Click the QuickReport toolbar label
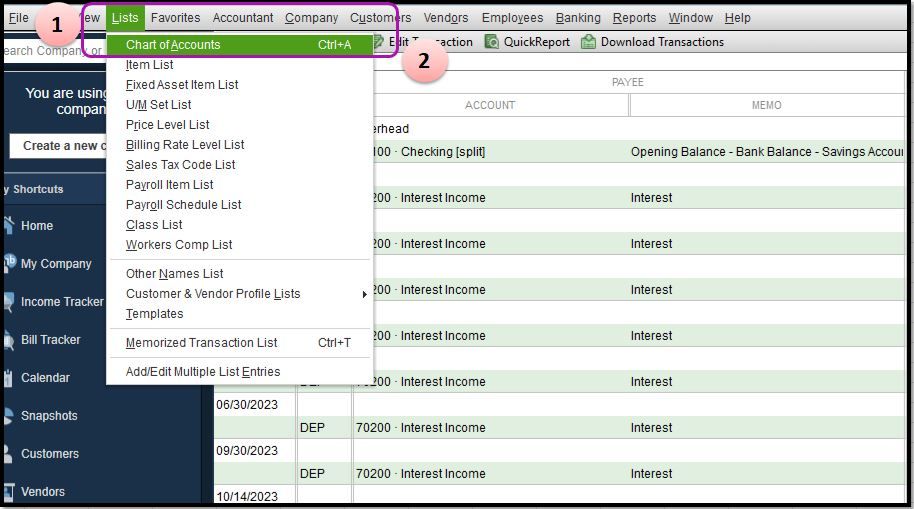 coord(536,42)
